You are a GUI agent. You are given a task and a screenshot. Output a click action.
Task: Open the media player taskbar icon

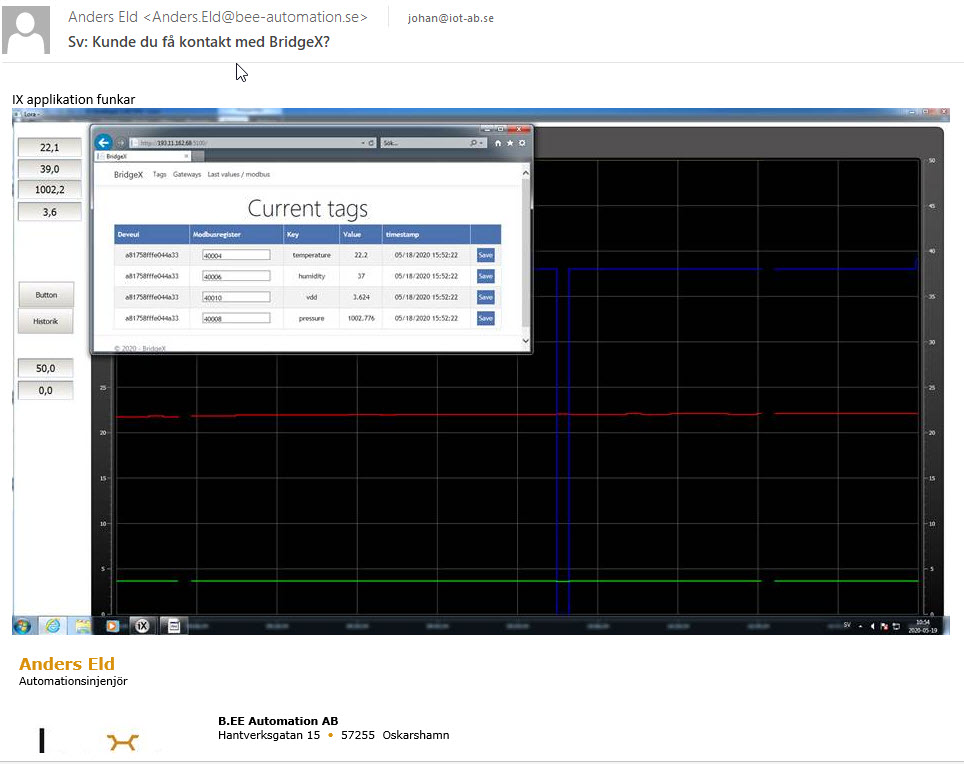[112, 626]
